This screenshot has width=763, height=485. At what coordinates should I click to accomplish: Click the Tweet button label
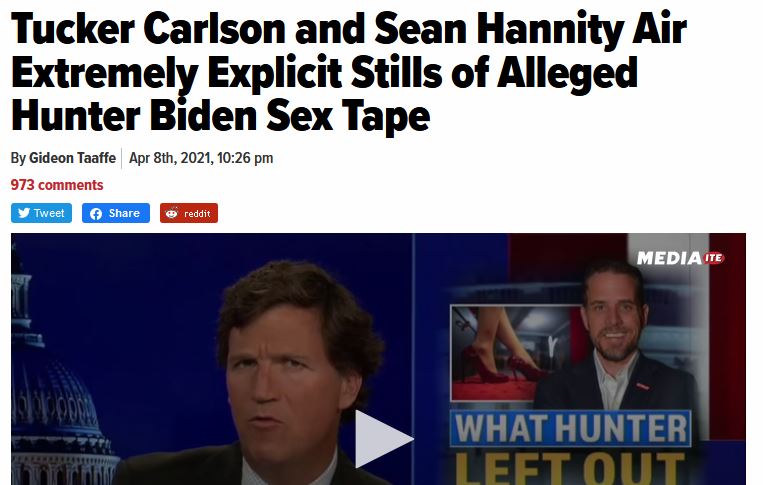49,213
